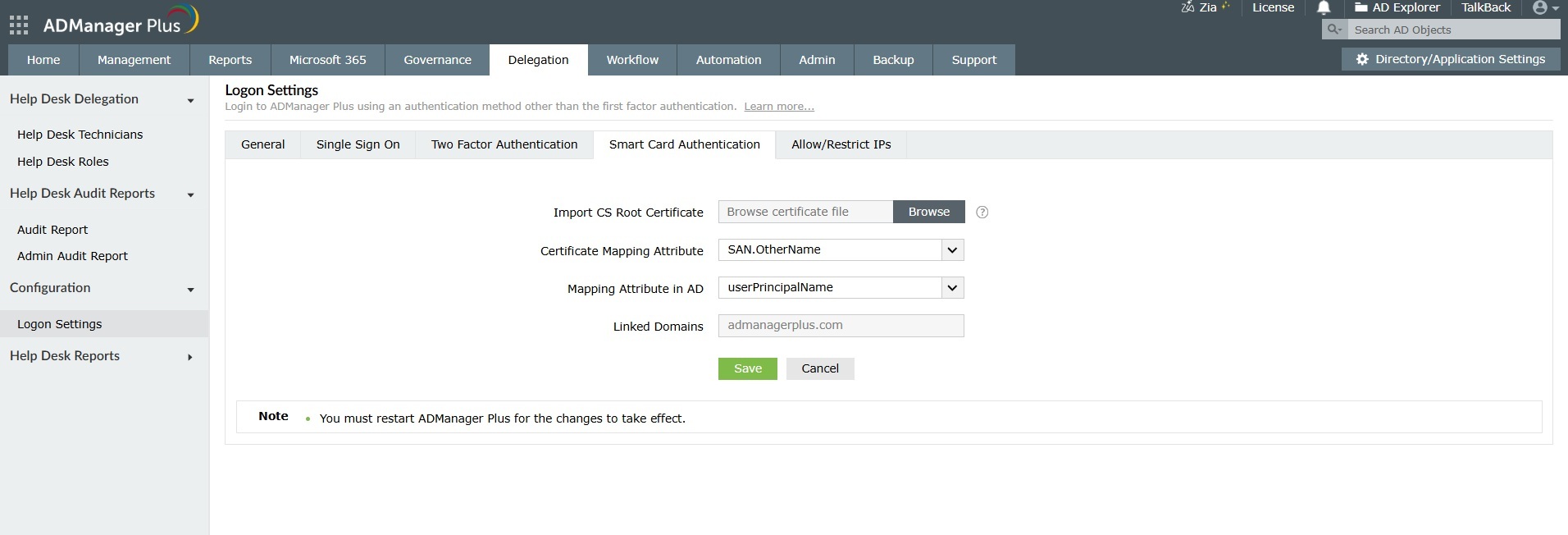Cancel the smart card changes
This screenshot has height=535, width=1568.
pyautogui.click(x=820, y=368)
